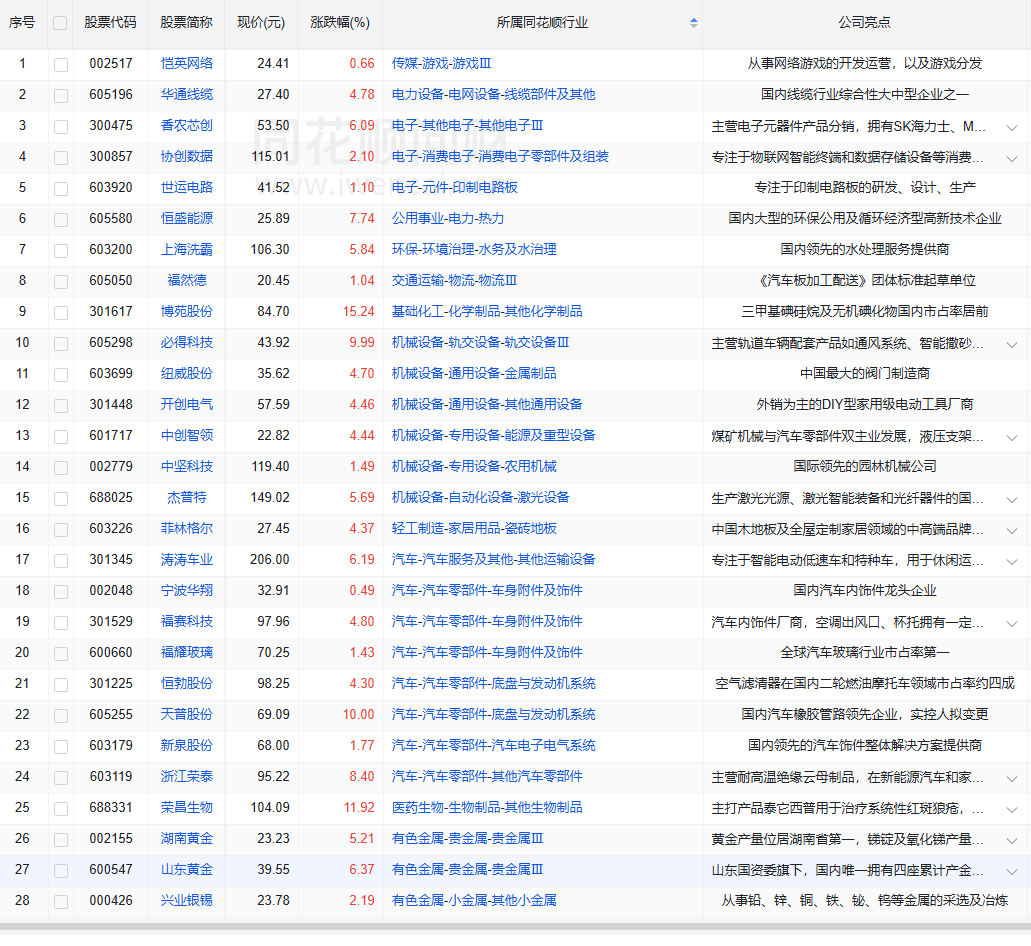Click stock code 002048
The image size is (1031, 946).
111,591
